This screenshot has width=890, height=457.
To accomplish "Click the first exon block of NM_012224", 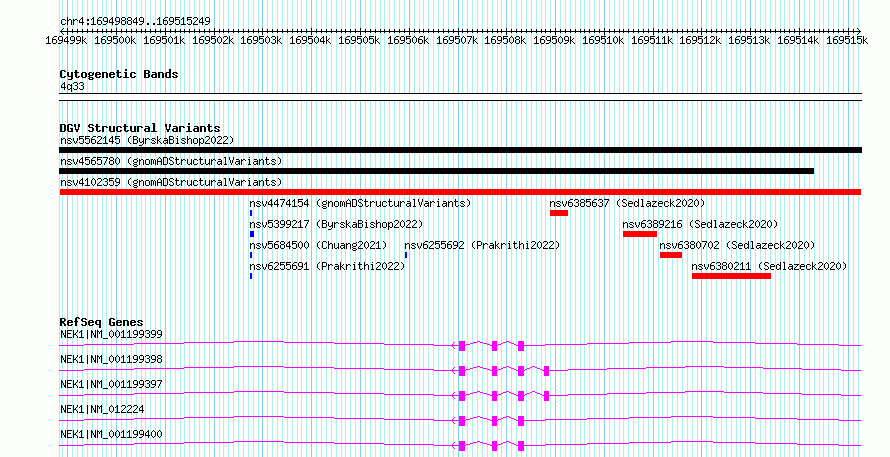I will 462,421.
